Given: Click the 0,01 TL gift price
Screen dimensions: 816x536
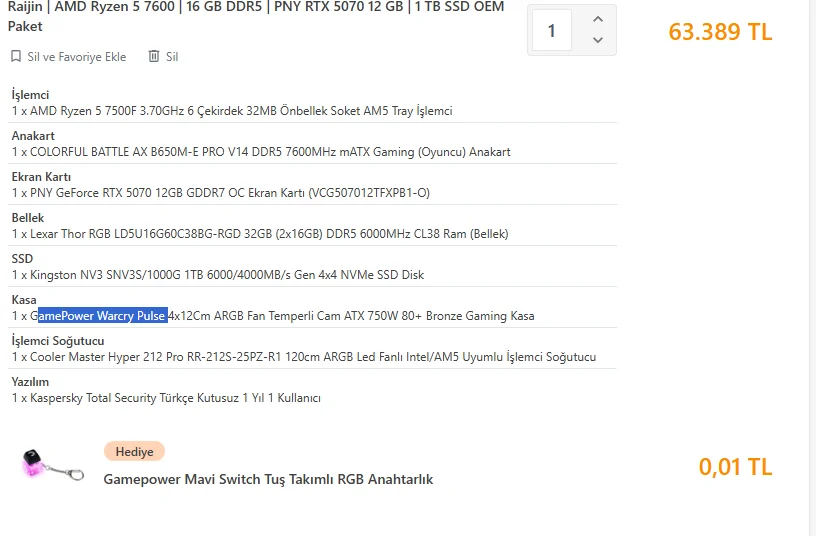Looking at the screenshot, I should [x=735, y=467].
